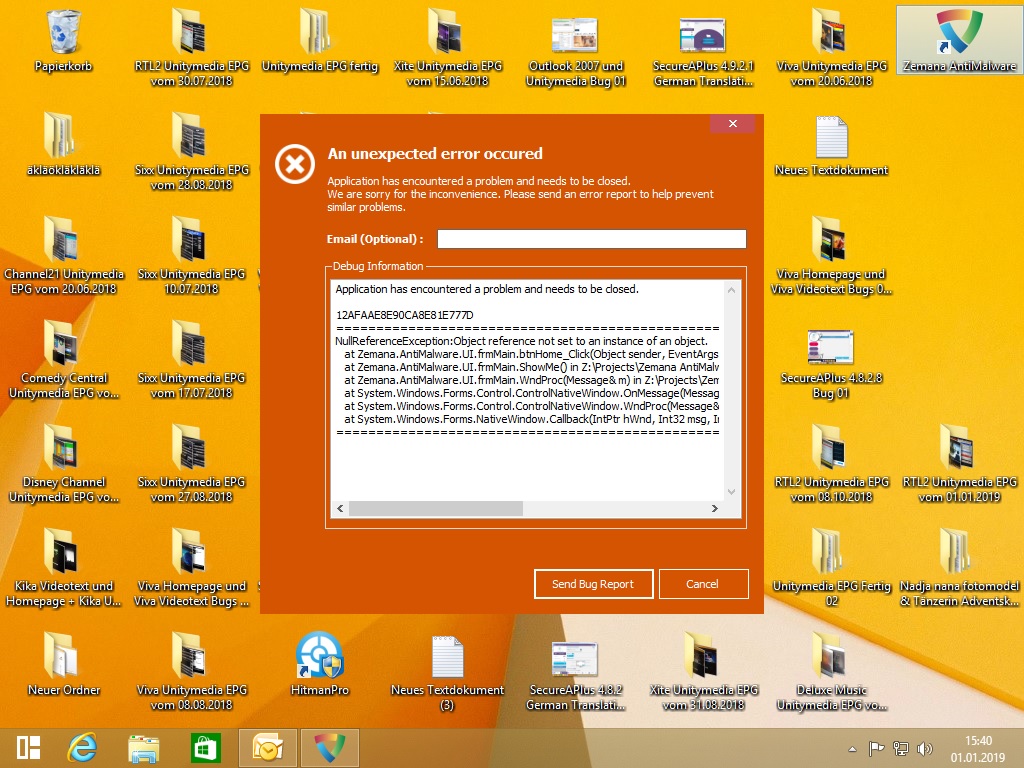
Task: Select the Neuer Ordner folder
Action: [63, 664]
